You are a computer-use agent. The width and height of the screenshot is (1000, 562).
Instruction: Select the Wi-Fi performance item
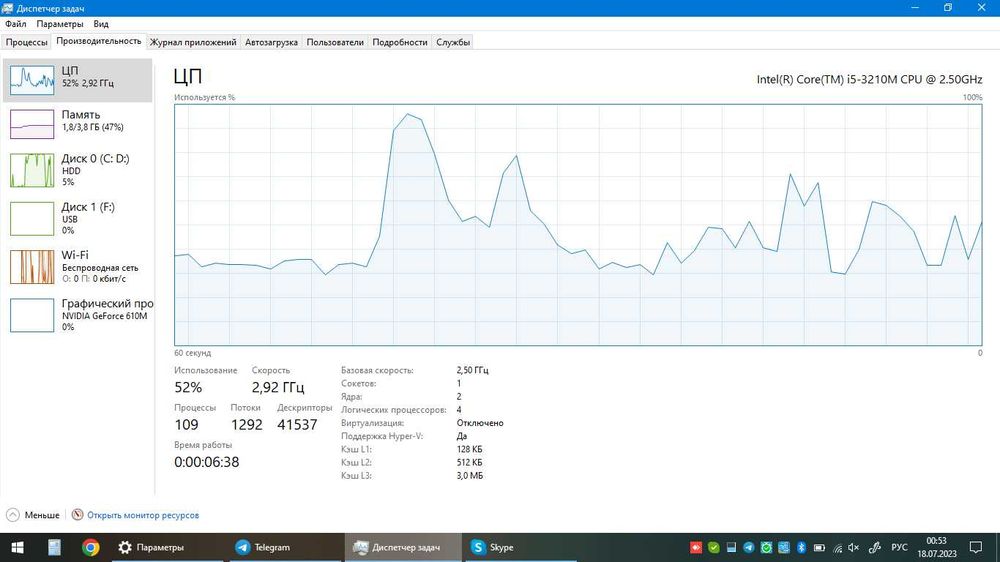77,266
